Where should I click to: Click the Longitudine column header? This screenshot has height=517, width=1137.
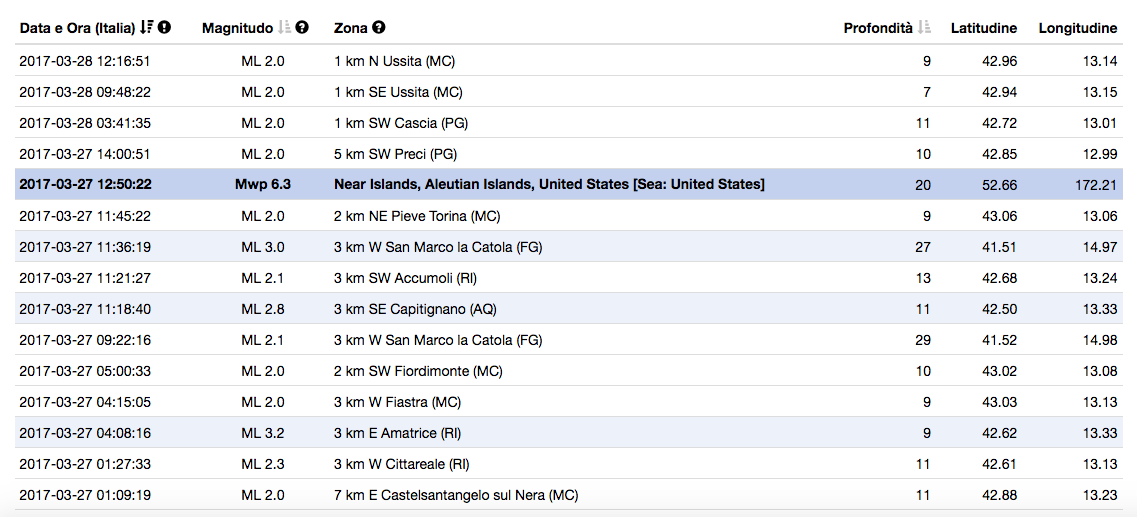[x=1078, y=28]
